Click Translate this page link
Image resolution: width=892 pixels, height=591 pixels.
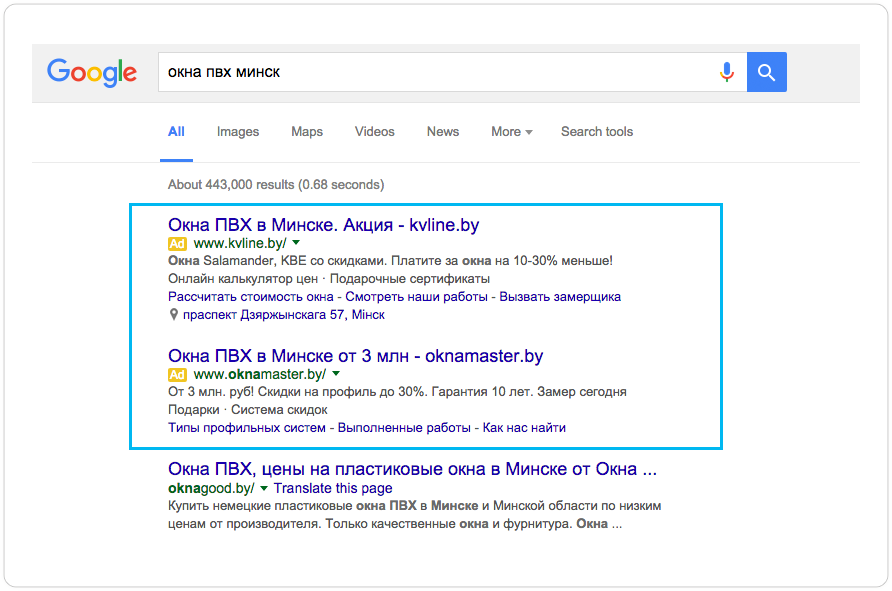[x=333, y=488]
